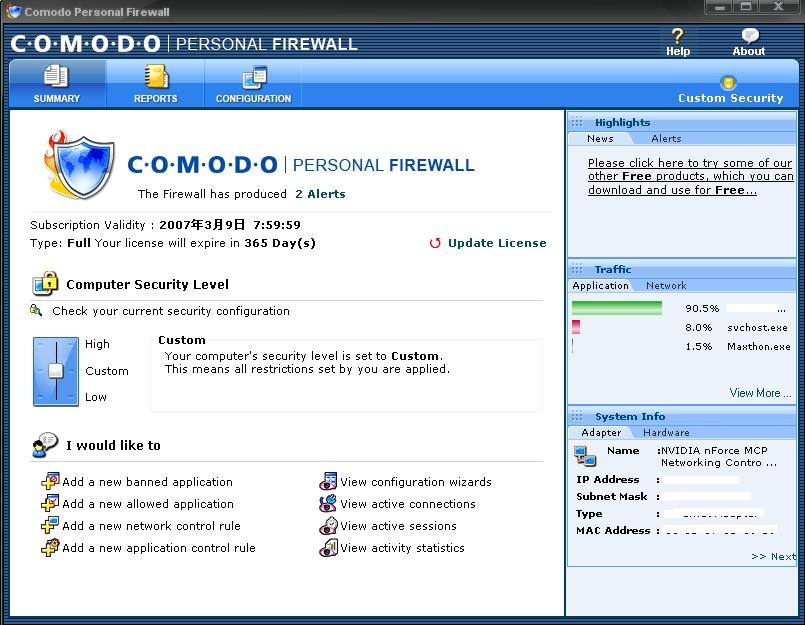Click the About speech bubble icon

coord(750,36)
